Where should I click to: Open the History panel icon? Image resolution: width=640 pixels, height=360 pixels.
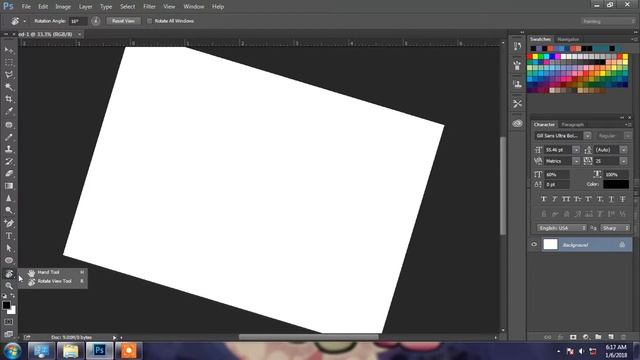point(518,46)
